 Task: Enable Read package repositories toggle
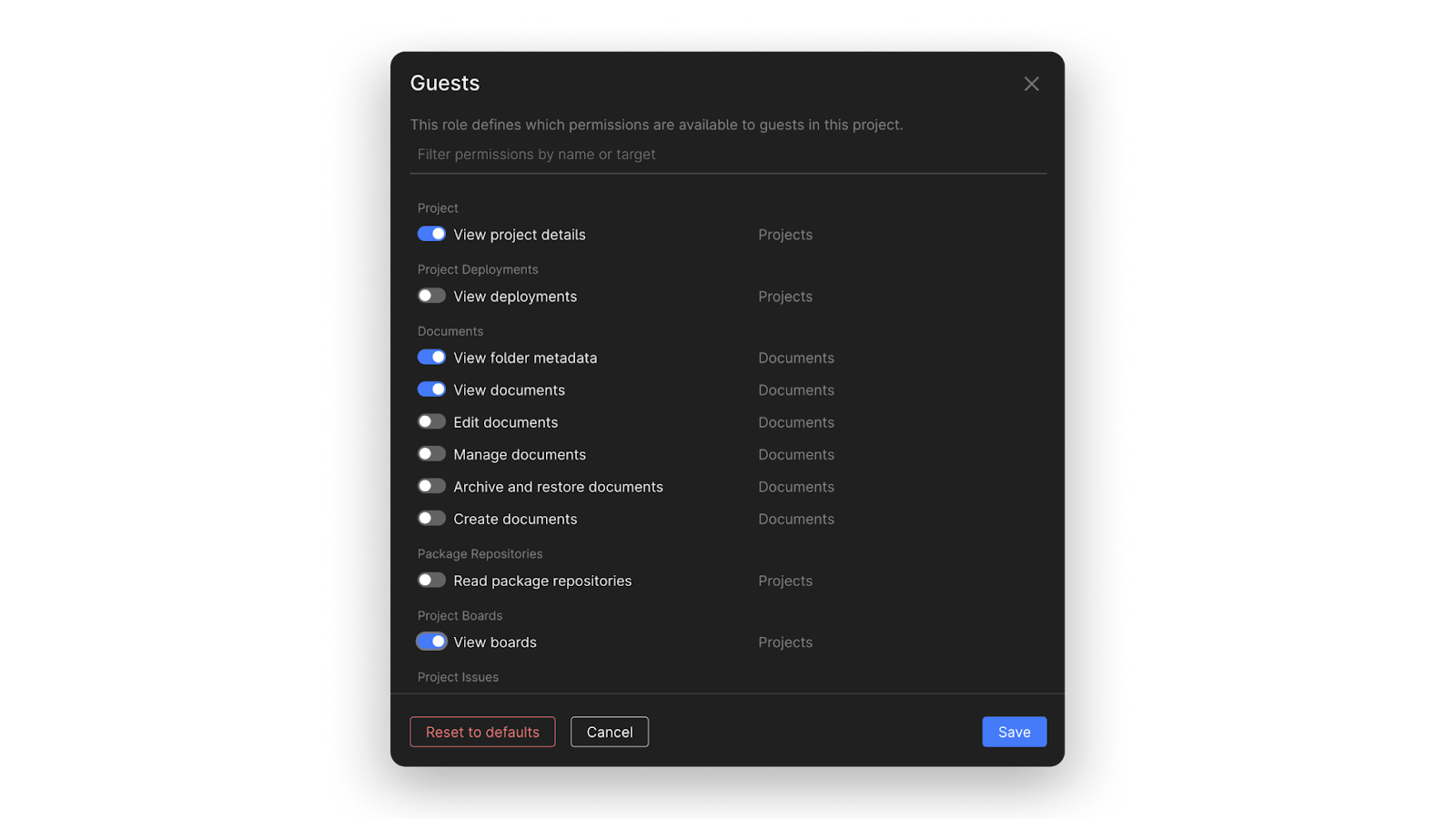point(431,581)
